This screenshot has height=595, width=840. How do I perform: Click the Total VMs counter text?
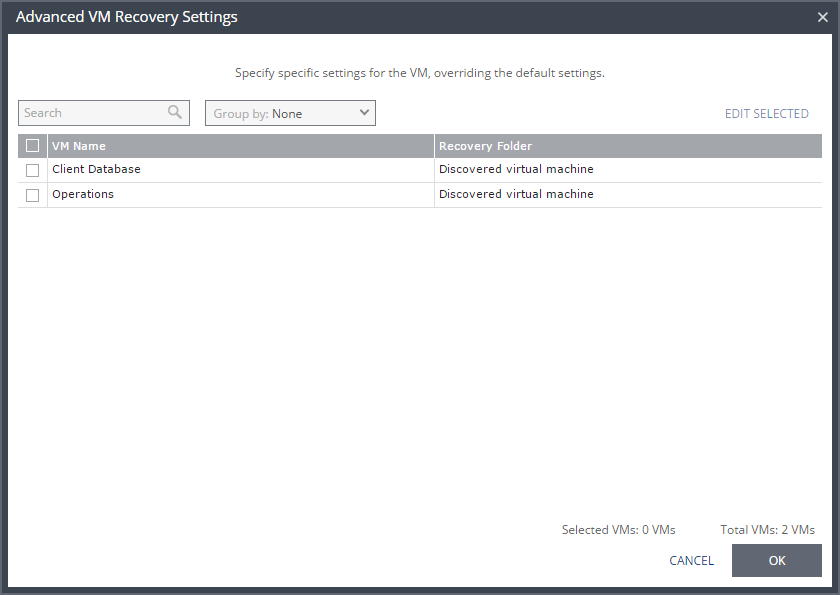pyautogui.click(x=767, y=530)
